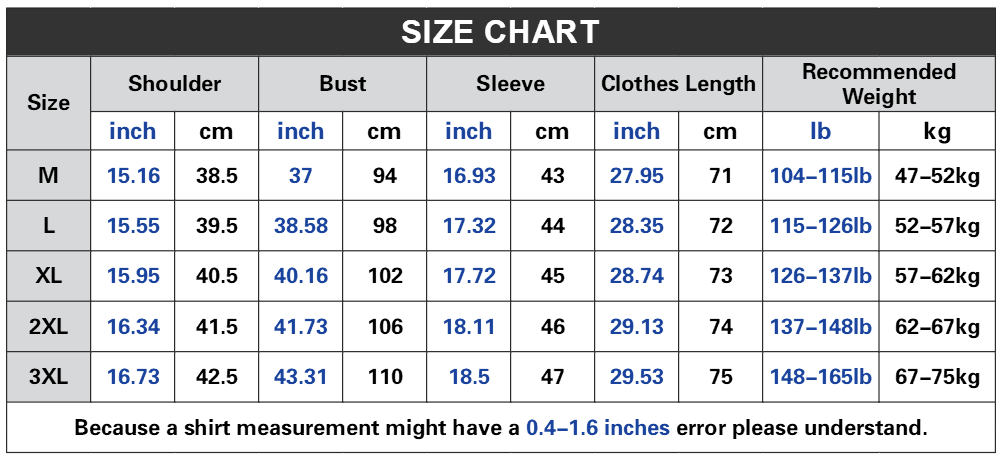1008x465 pixels.
Task: Click the 15.16 shoulder inch value
Action: pos(133,176)
